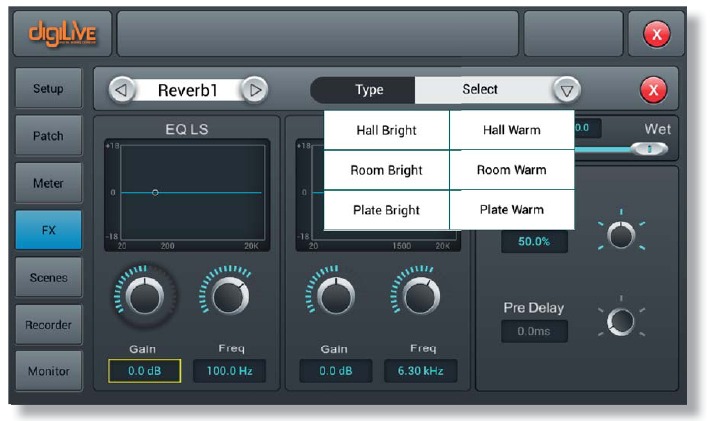Viewport: 713px width, 421px height.
Task: Choose Hall Bright reverb type
Action: point(386,130)
